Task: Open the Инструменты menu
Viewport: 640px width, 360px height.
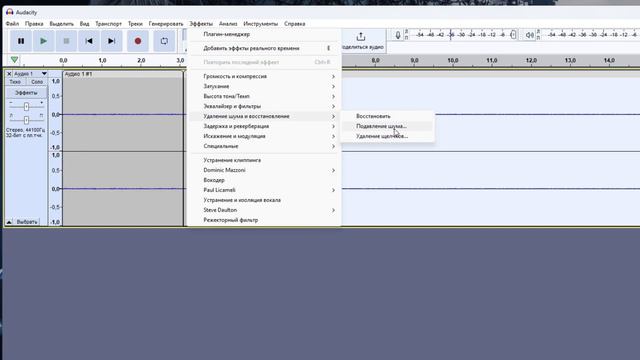Action: (x=260, y=24)
